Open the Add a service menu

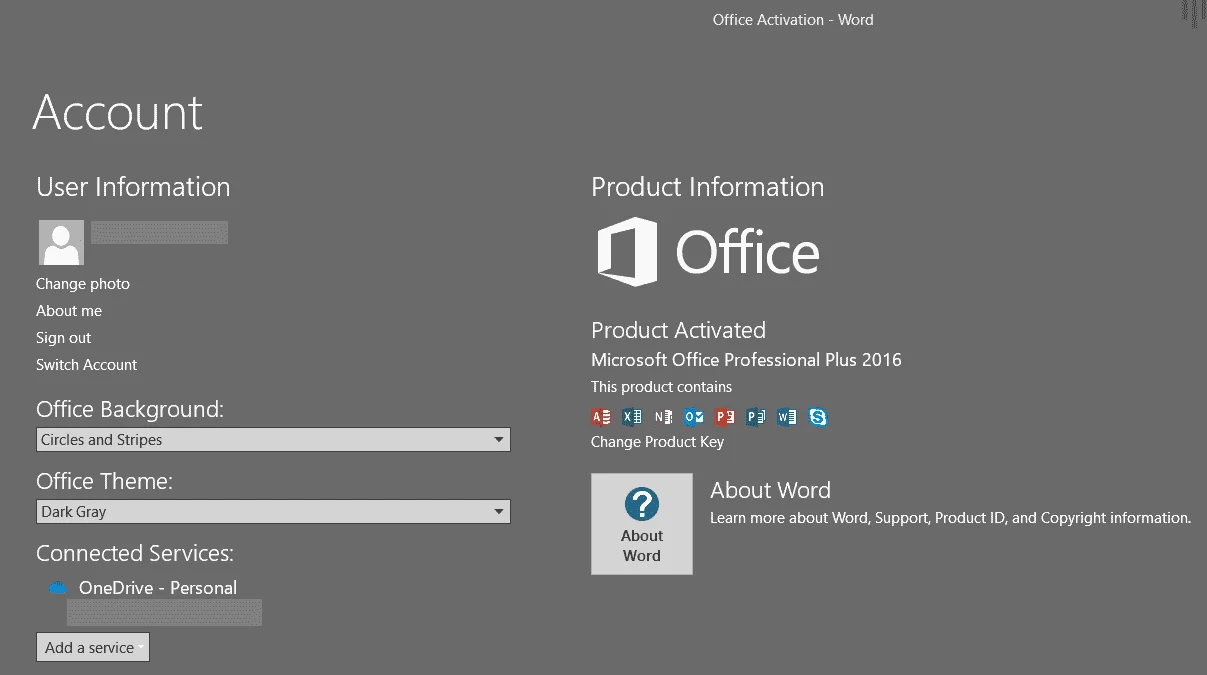[93, 647]
